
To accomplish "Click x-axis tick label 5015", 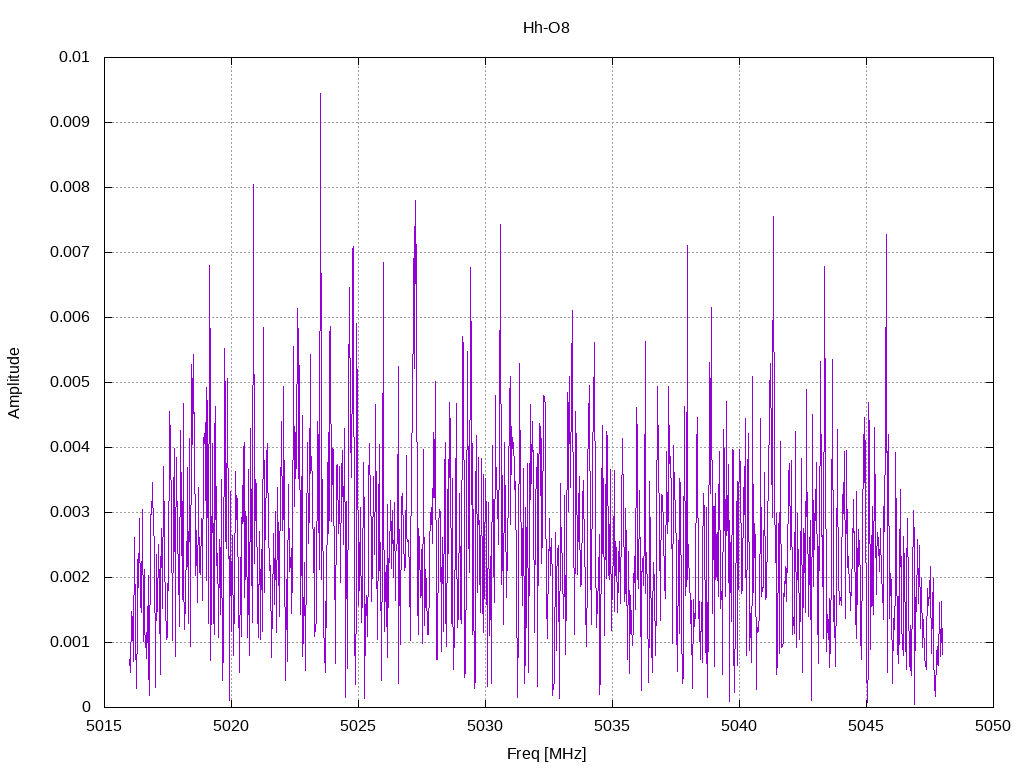I will [104, 726].
